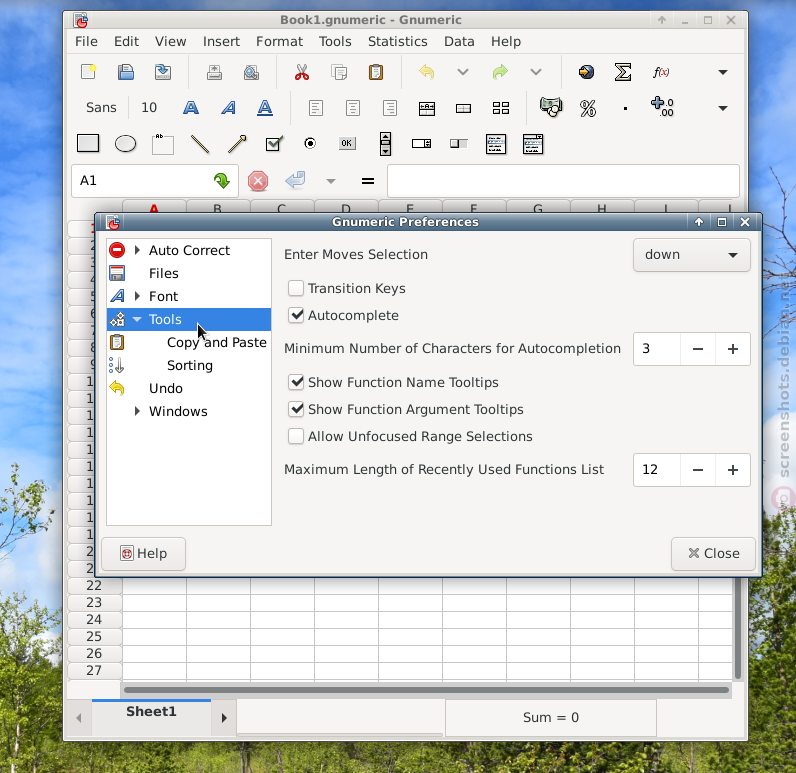Select Files in preferences tree

click(x=163, y=274)
